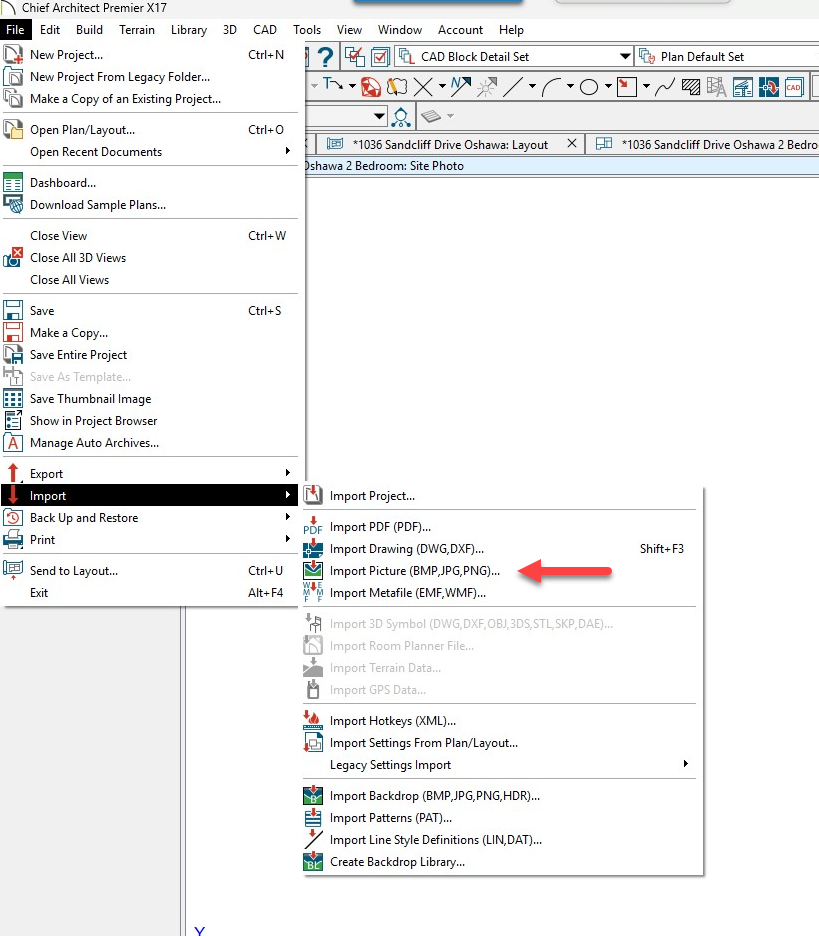The height and width of the screenshot is (936, 819).
Task: Expand the Box tool dropdown arrow
Action: (646, 87)
